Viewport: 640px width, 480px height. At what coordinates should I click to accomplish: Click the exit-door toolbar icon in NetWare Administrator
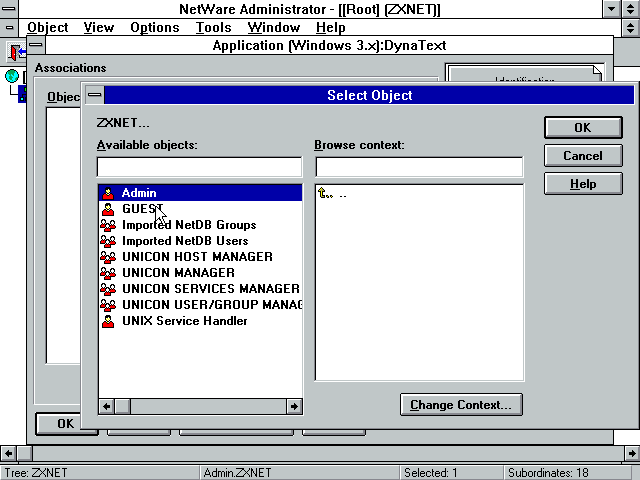click(x=16, y=52)
